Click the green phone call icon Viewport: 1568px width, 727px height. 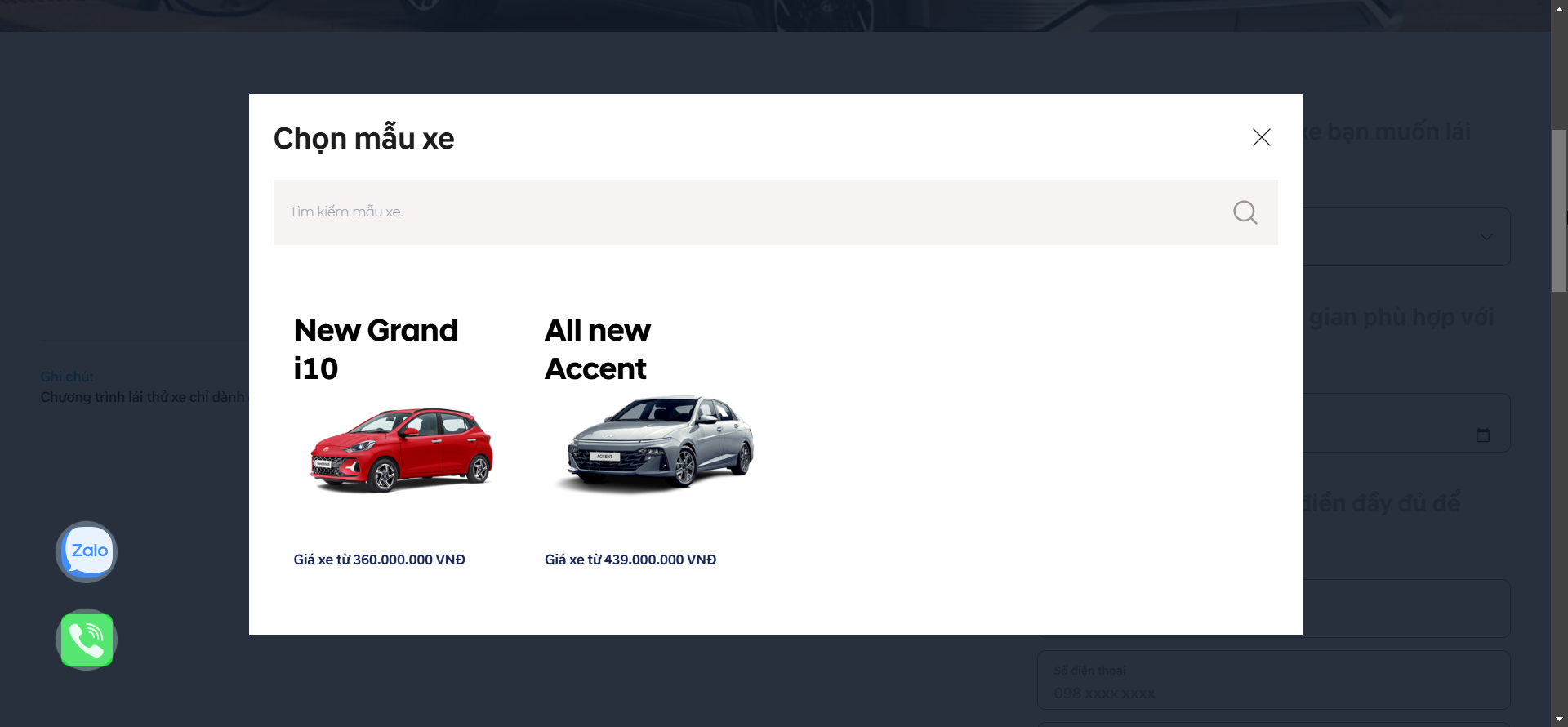tap(87, 640)
